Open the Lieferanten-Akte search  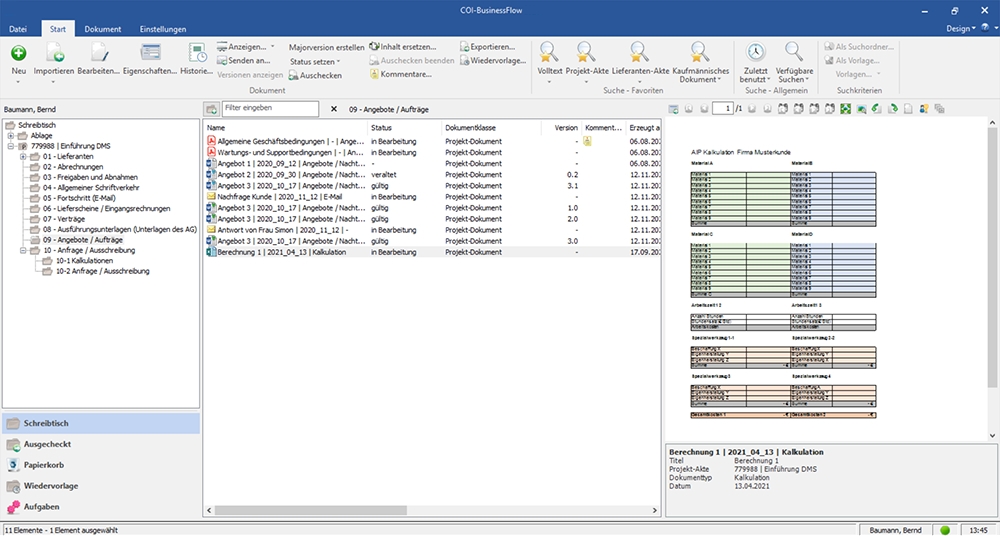[638, 53]
